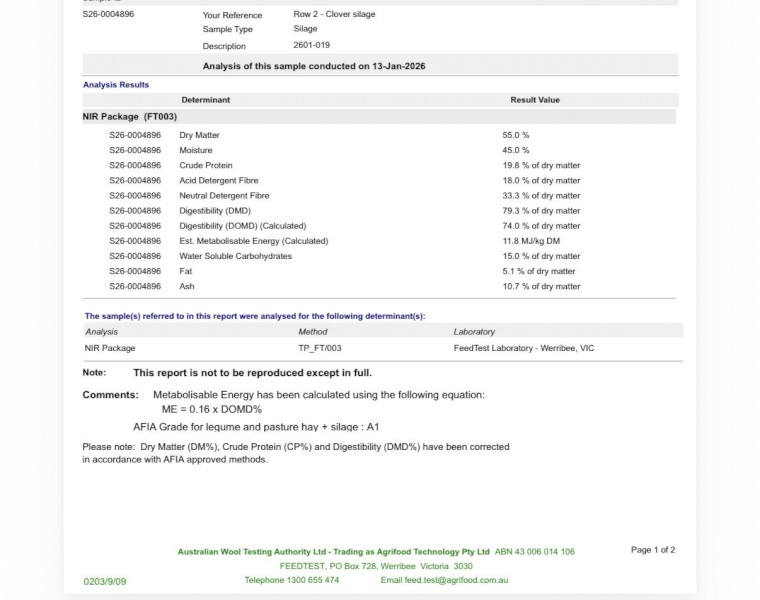760x600 pixels.
Task: Click the Ash 10.7 % of dry matter value
Action: click(541, 286)
